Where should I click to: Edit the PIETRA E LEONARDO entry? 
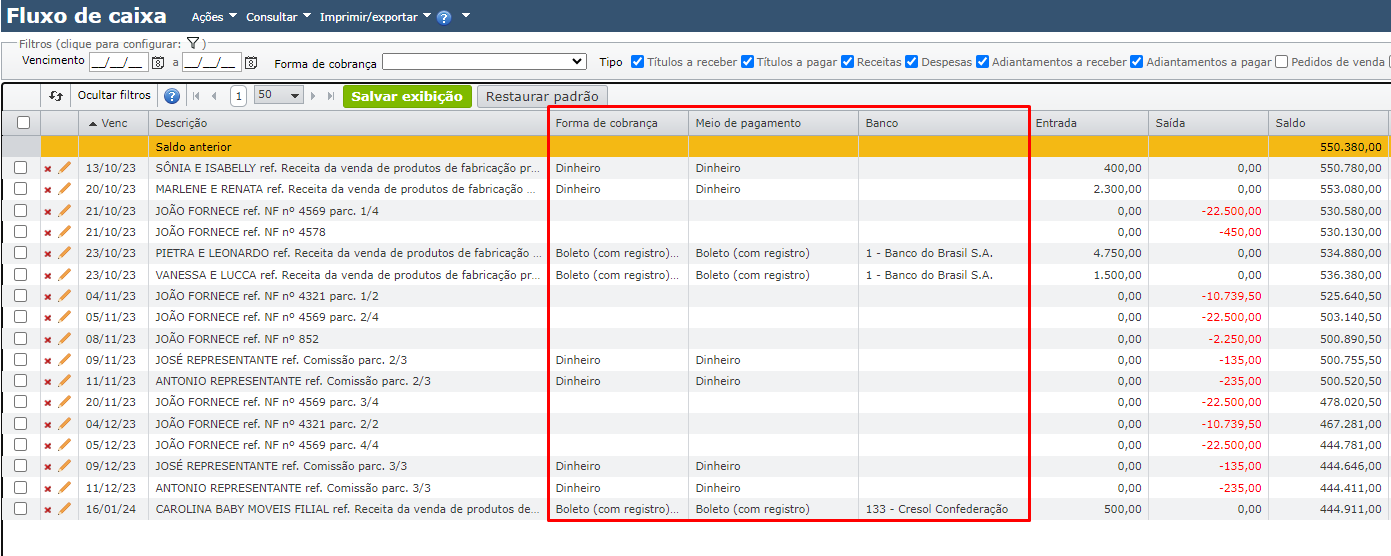(64, 253)
